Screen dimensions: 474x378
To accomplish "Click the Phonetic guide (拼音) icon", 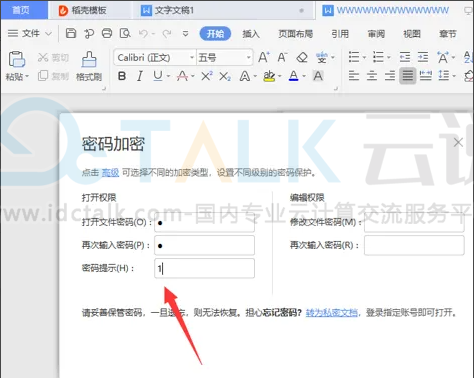I will tap(322, 58).
